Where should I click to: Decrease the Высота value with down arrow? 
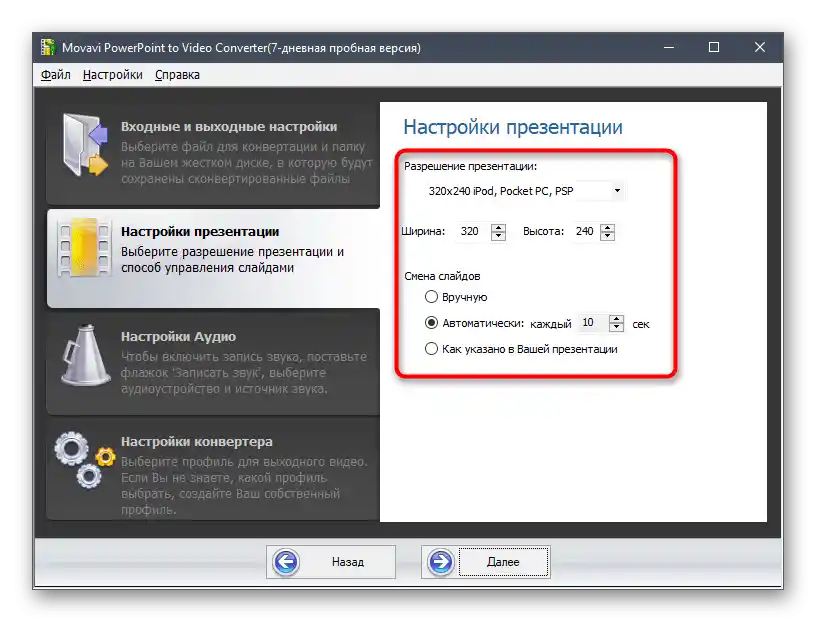(x=607, y=236)
